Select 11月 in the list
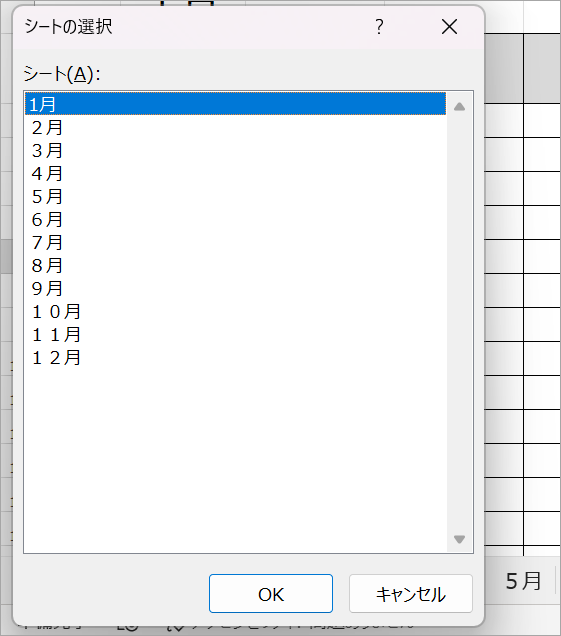The width and height of the screenshot is (561, 636). [235, 334]
